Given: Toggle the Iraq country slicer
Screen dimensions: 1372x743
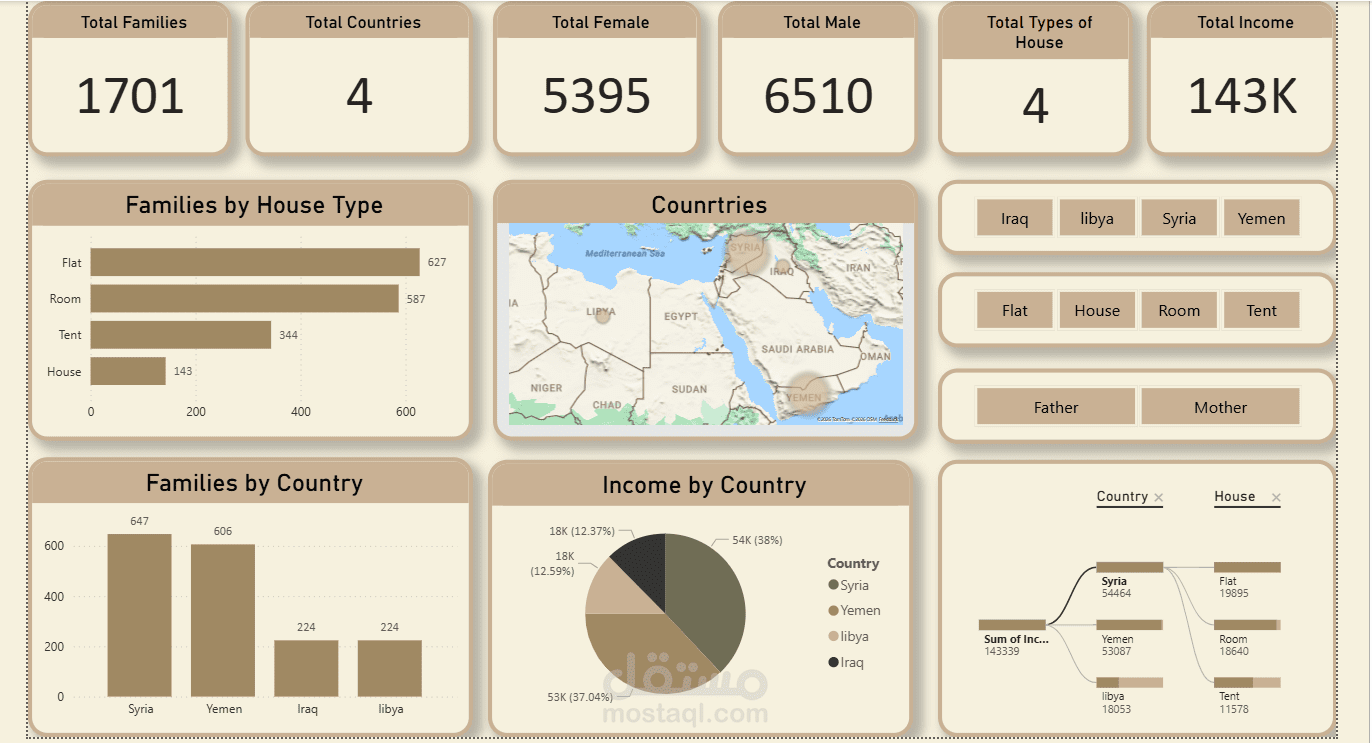Looking at the screenshot, I should (x=1014, y=217).
